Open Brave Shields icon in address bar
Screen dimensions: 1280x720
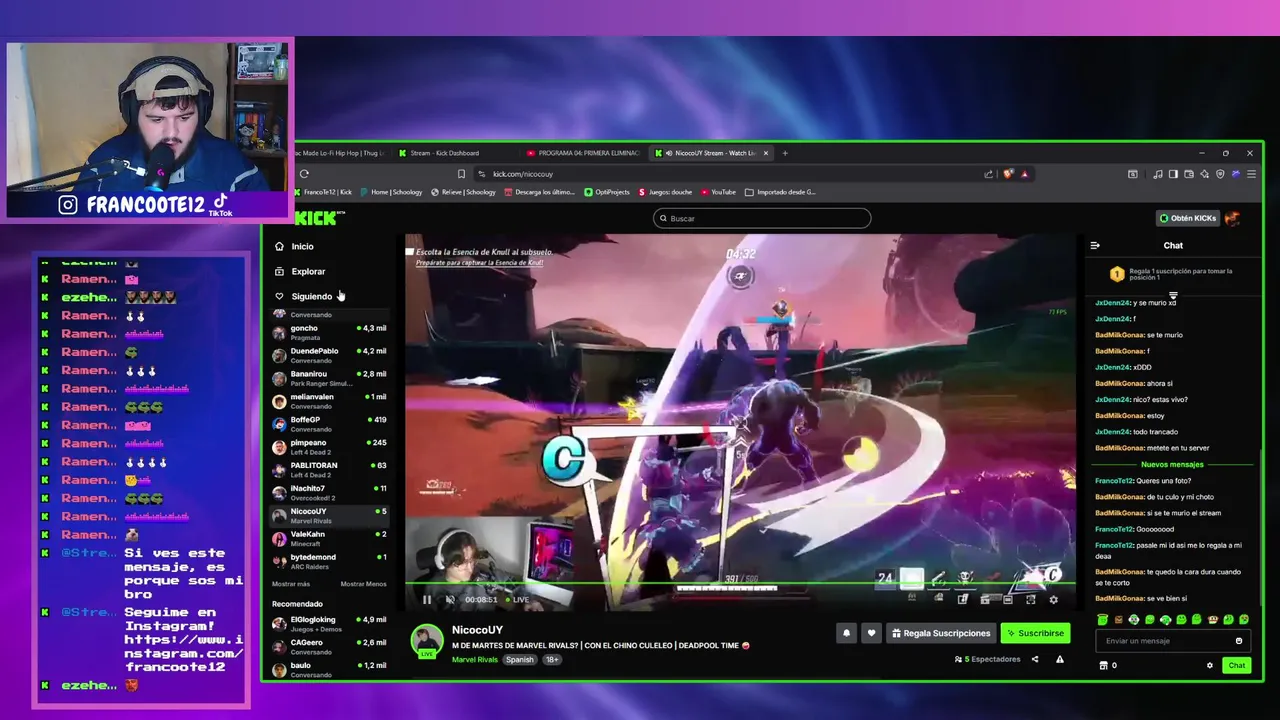[1008, 174]
